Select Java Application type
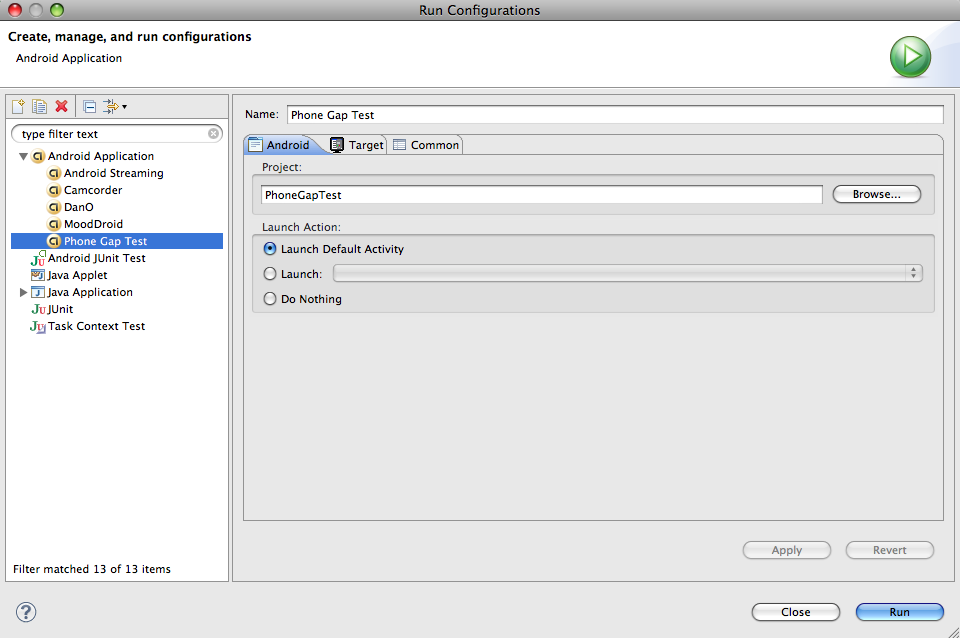Screen dimensions: 960x638 point(90,292)
